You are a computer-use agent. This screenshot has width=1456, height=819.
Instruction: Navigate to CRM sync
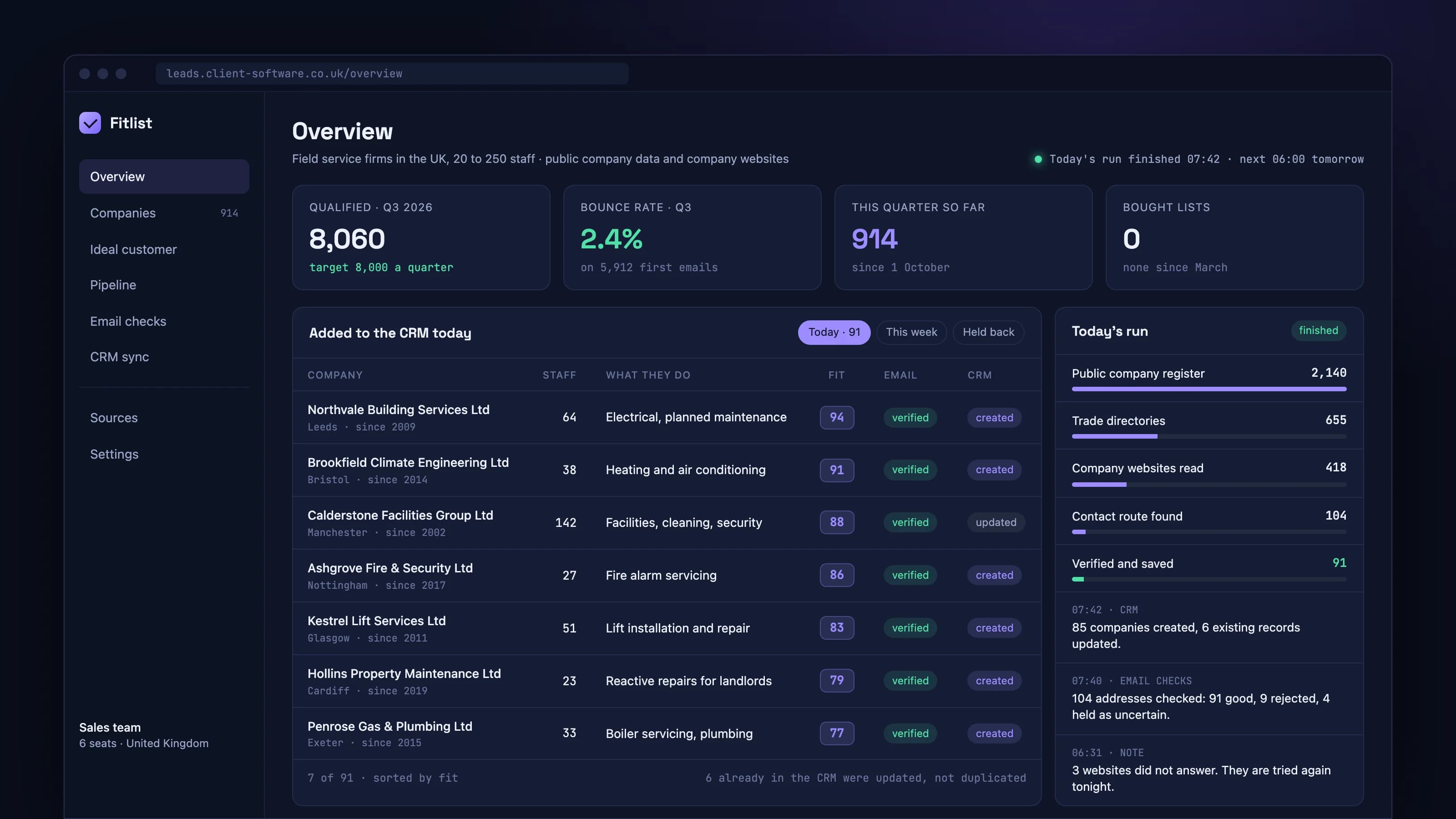(x=164, y=357)
